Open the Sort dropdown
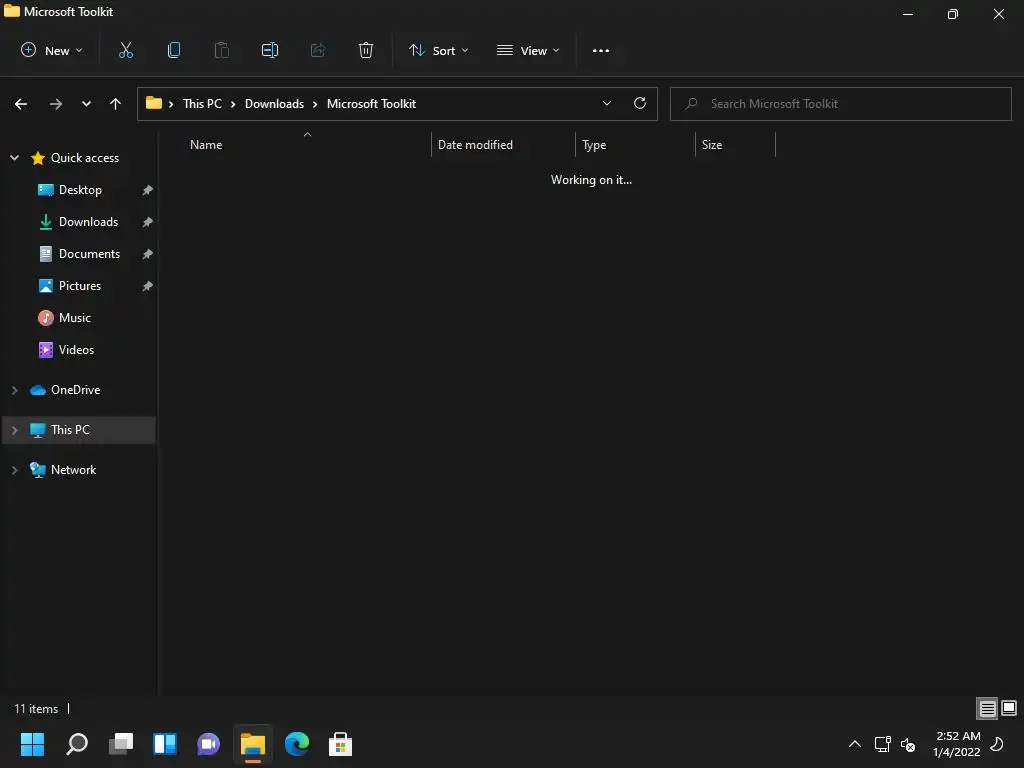Image resolution: width=1024 pixels, height=768 pixels. pyautogui.click(x=438, y=50)
